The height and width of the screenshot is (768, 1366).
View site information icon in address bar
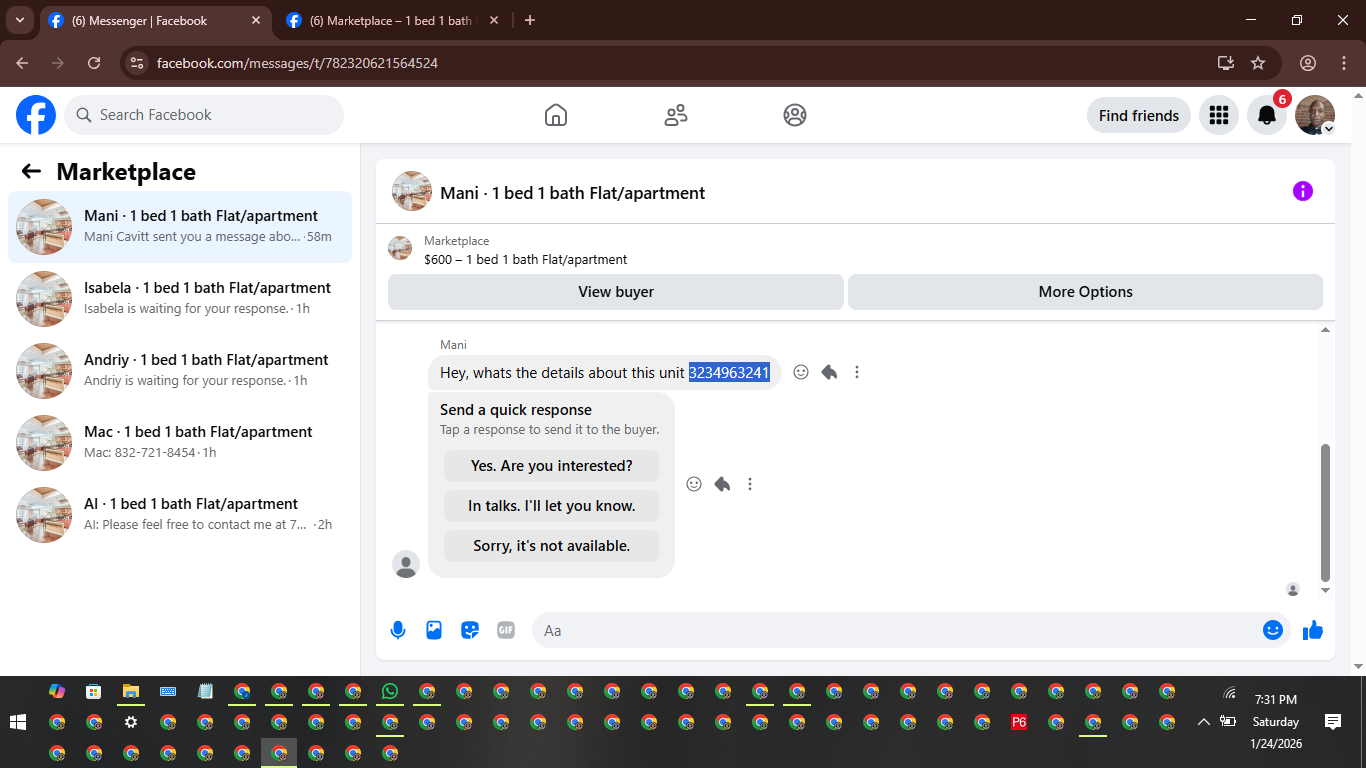tap(138, 63)
